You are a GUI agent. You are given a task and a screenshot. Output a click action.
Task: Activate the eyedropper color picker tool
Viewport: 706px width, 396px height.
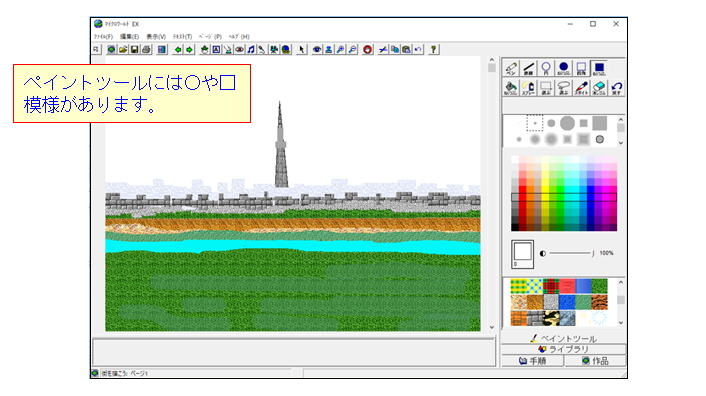click(x=581, y=88)
